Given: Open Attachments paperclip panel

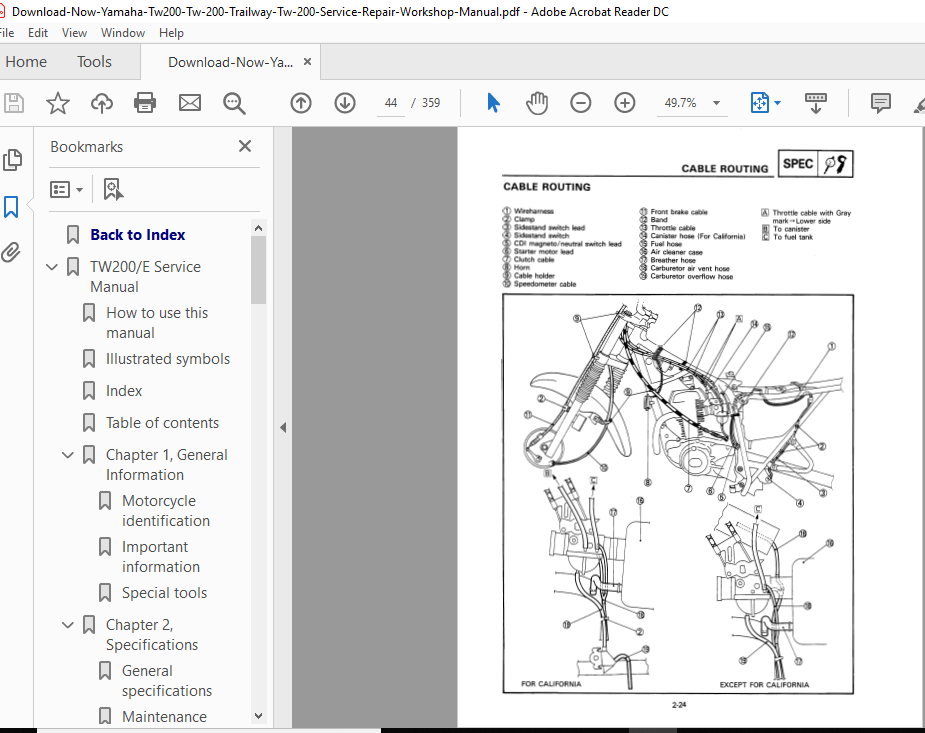Looking at the screenshot, I should coord(11,252).
